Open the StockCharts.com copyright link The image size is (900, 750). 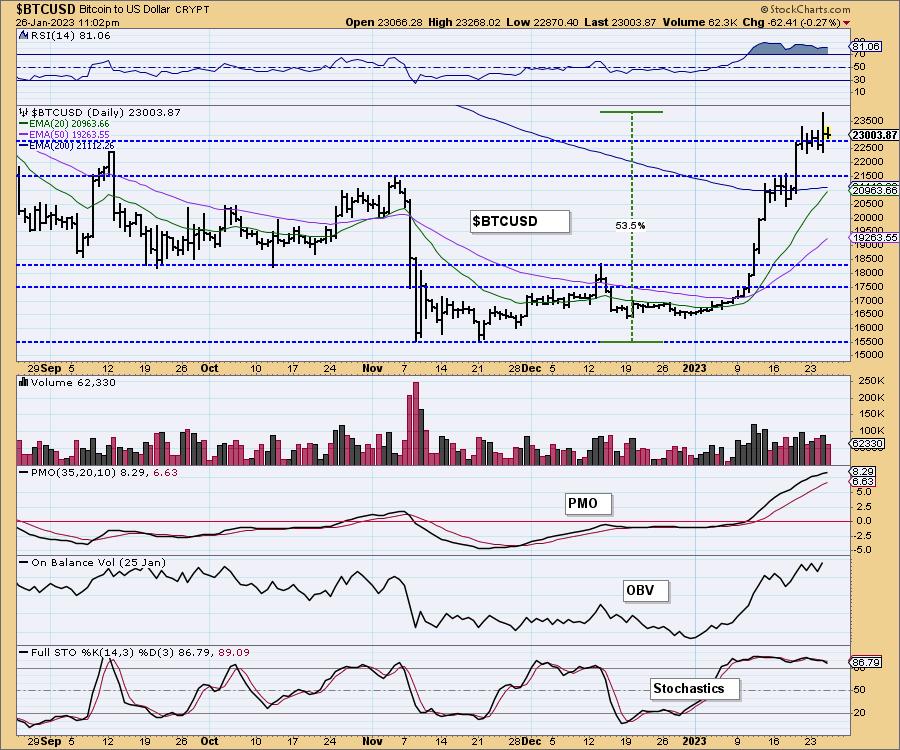coord(806,9)
